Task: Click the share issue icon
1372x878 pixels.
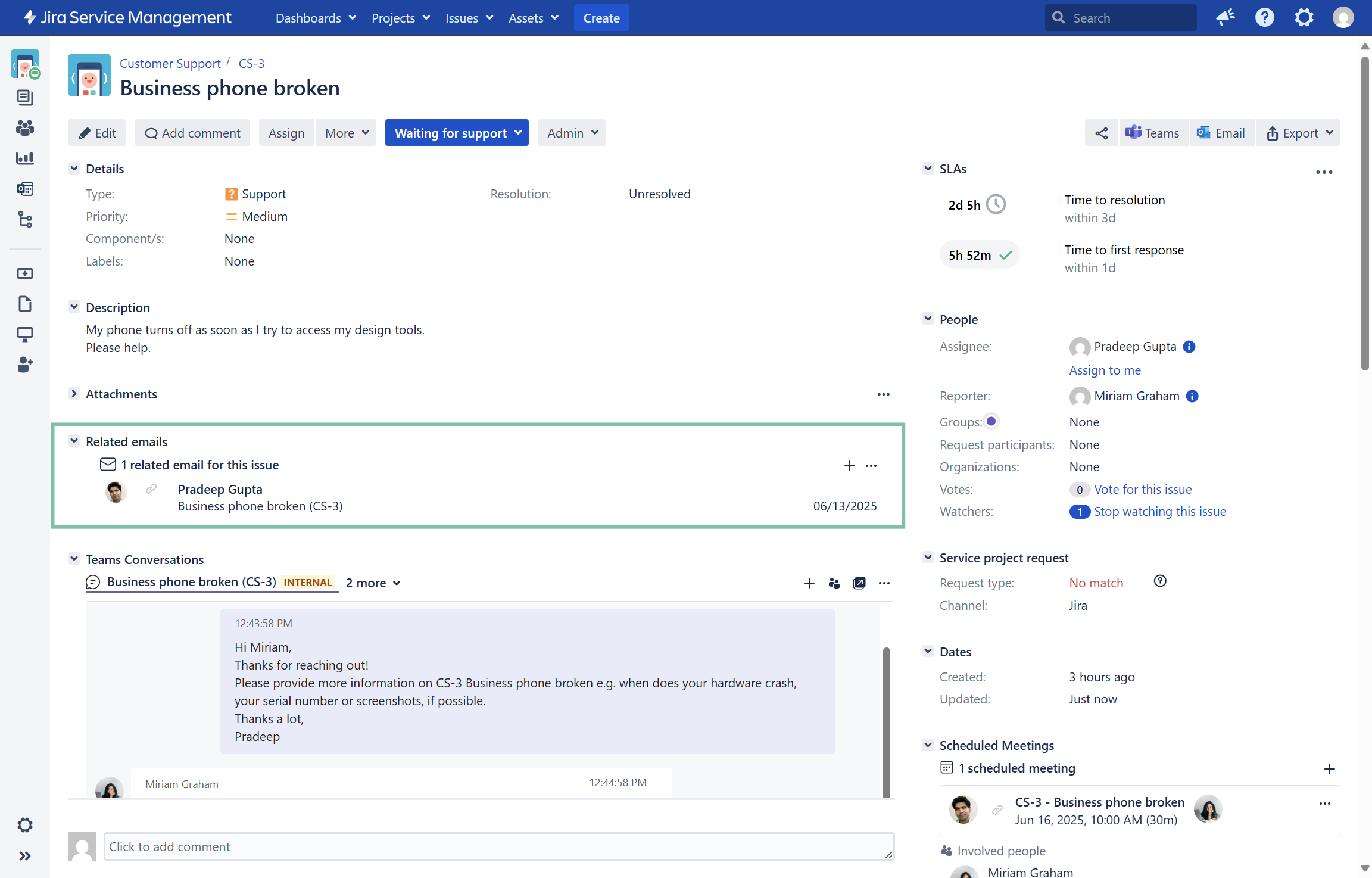Action: click(1101, 133)
